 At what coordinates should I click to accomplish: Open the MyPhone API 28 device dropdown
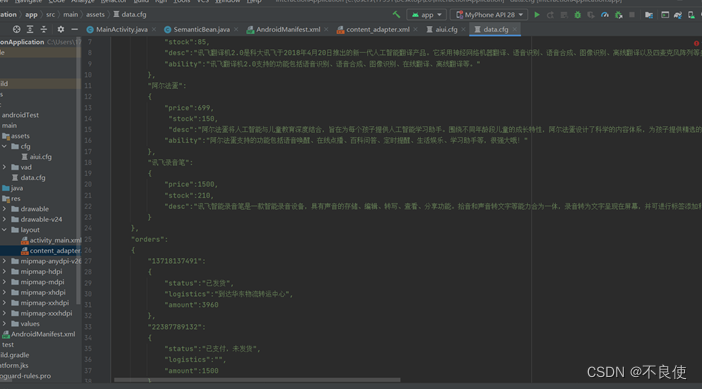pos(489,15)
